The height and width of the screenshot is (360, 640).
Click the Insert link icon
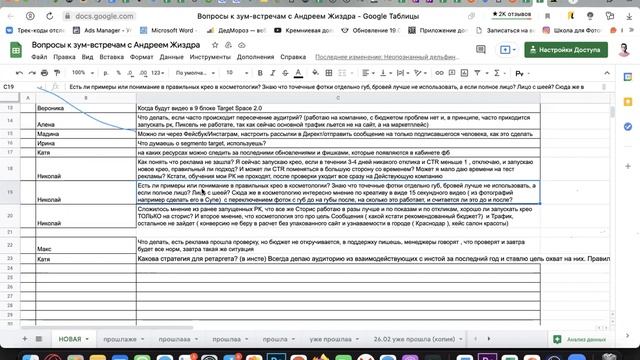pos(439,73)
